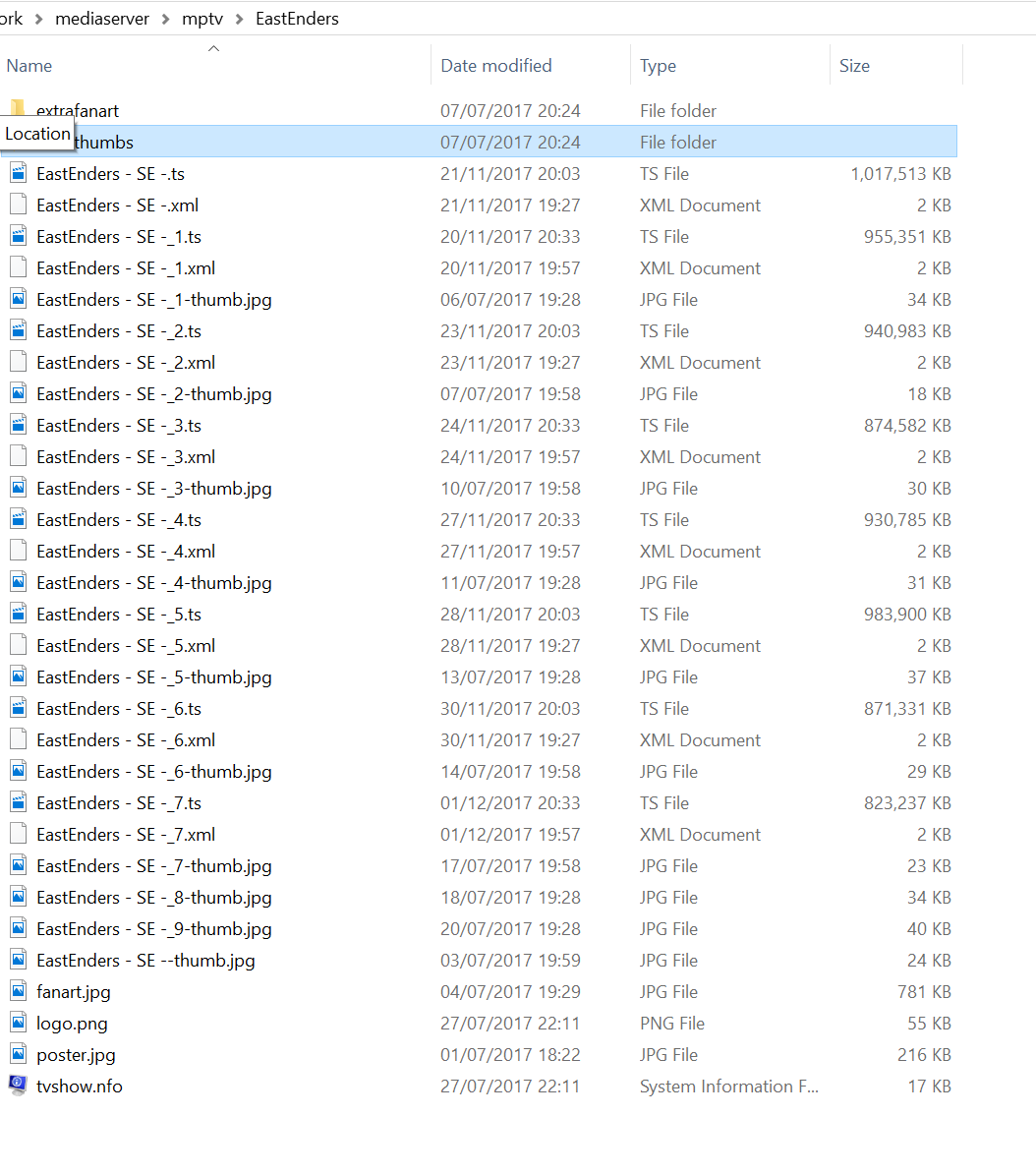The image size is (1036, 1175).
Task: Click the PNG File type cell
Action: [x=672, y=1024]
